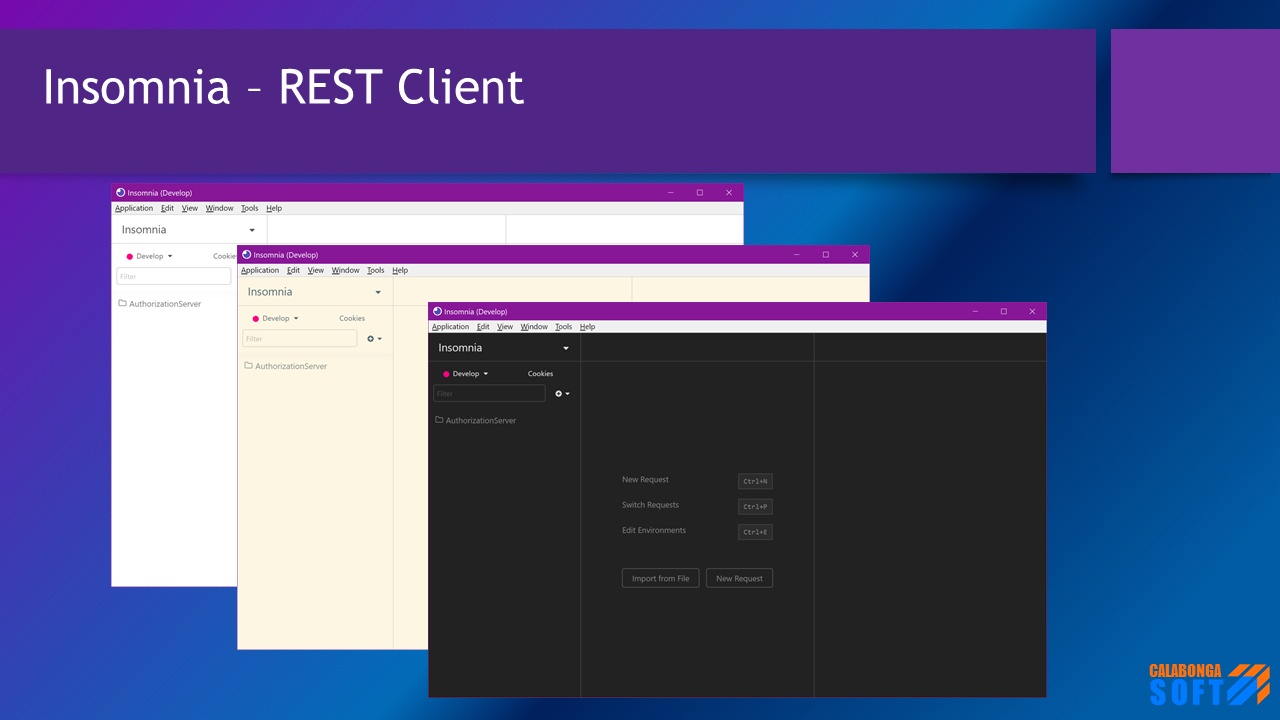
Task: Click the Ctrl+P shortcut hint
Action: (755, 506)
